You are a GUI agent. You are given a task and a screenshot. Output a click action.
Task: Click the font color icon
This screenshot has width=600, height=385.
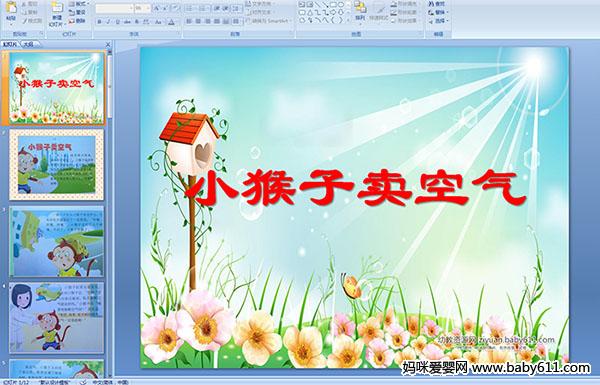click(x=172, y=22)
